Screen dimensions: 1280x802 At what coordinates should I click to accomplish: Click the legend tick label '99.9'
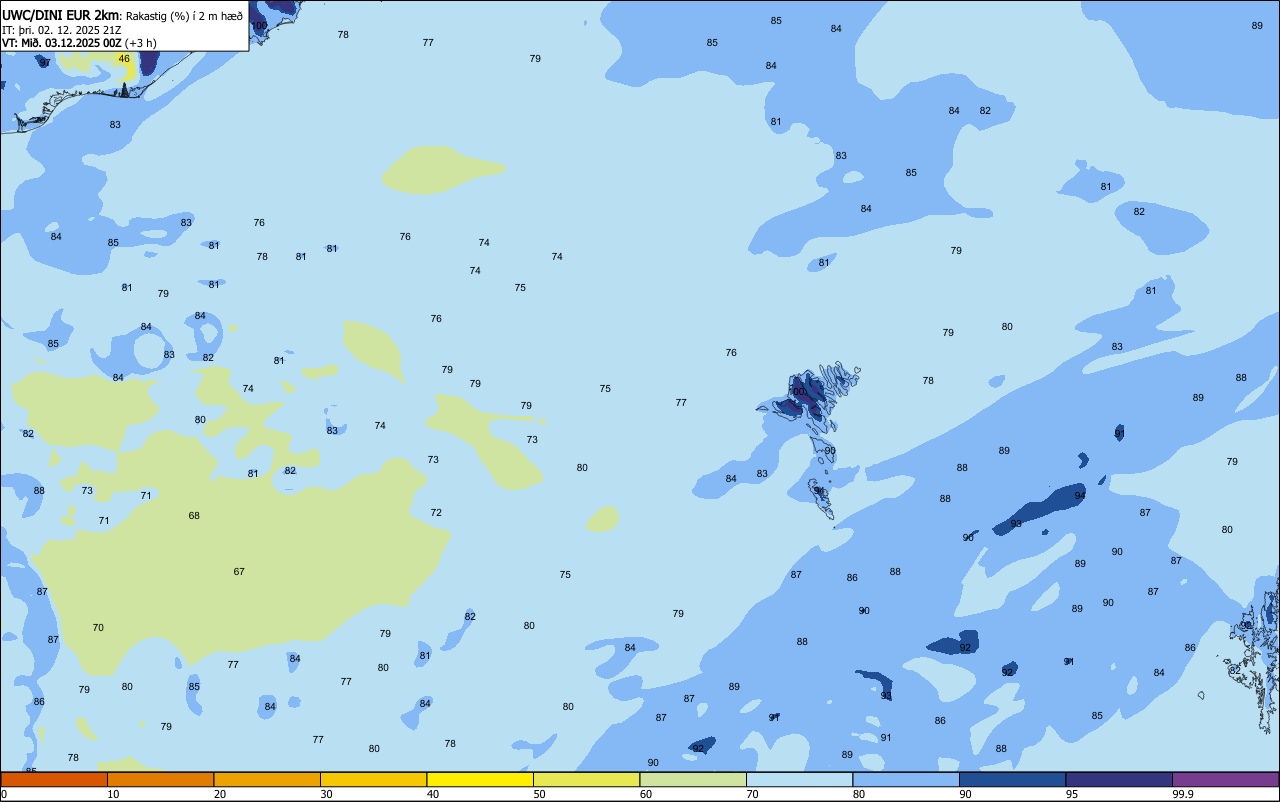tap(1184, 794)
